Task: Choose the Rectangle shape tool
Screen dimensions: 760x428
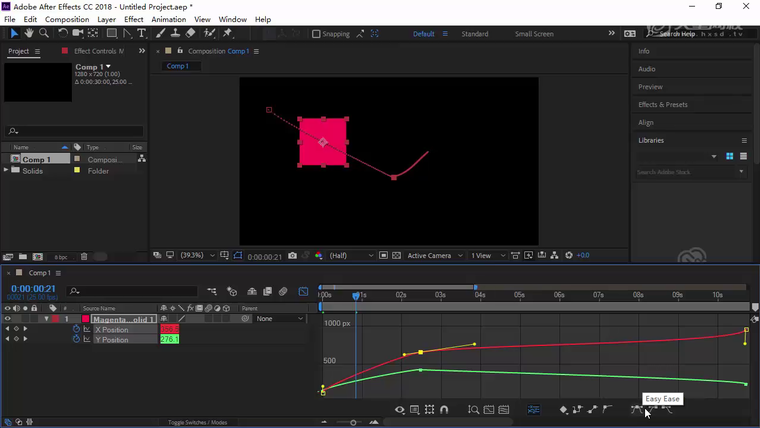Action: point(111,33)
